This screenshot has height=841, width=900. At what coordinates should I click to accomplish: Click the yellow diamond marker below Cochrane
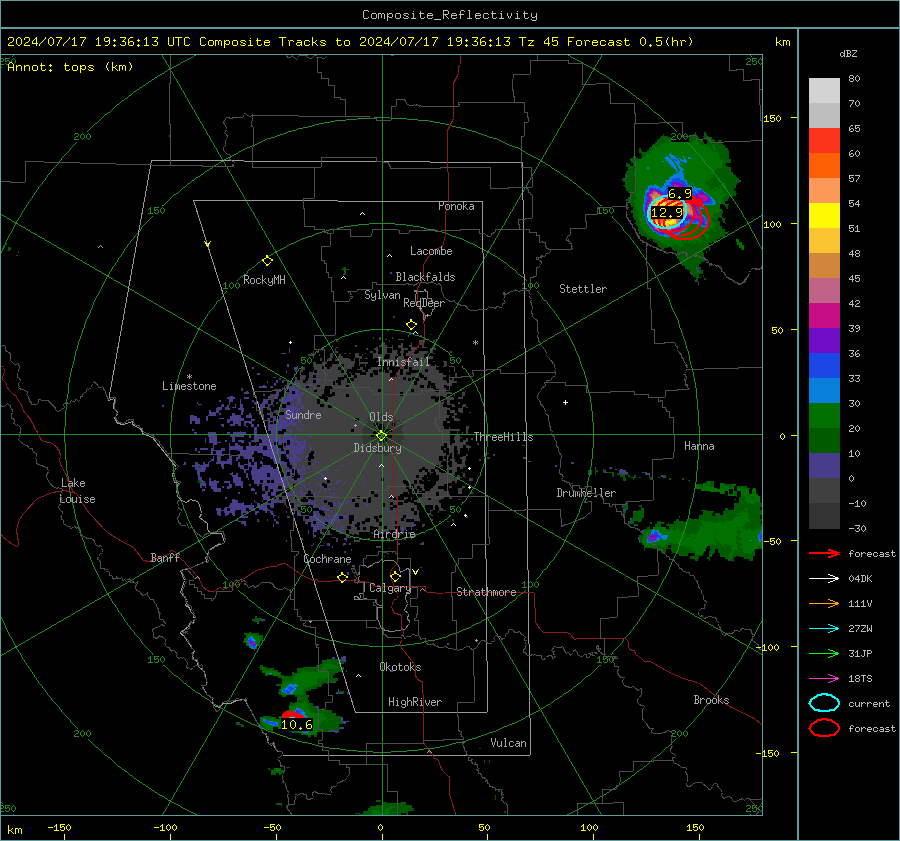[x=342, y=578]
